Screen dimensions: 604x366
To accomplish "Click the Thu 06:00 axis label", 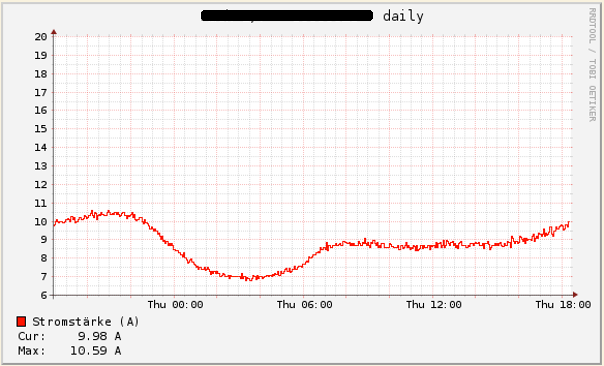I will (304, 305).
